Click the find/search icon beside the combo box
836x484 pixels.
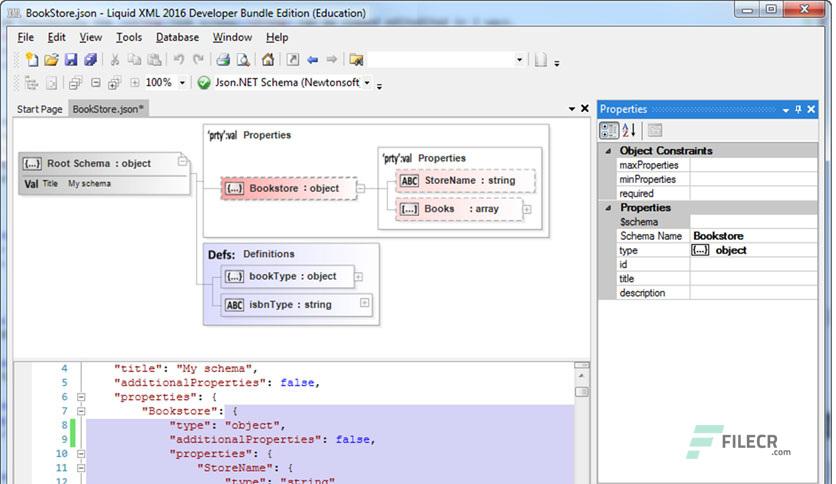coord(356,60)
